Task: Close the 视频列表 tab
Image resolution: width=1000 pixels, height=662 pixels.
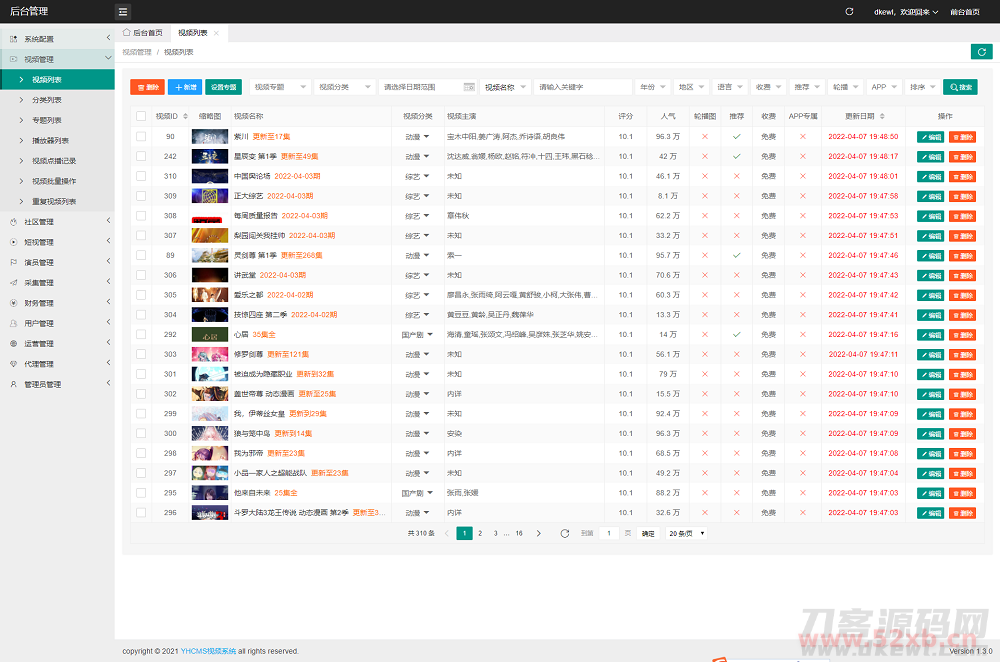Action: click(x=215, y=33)
